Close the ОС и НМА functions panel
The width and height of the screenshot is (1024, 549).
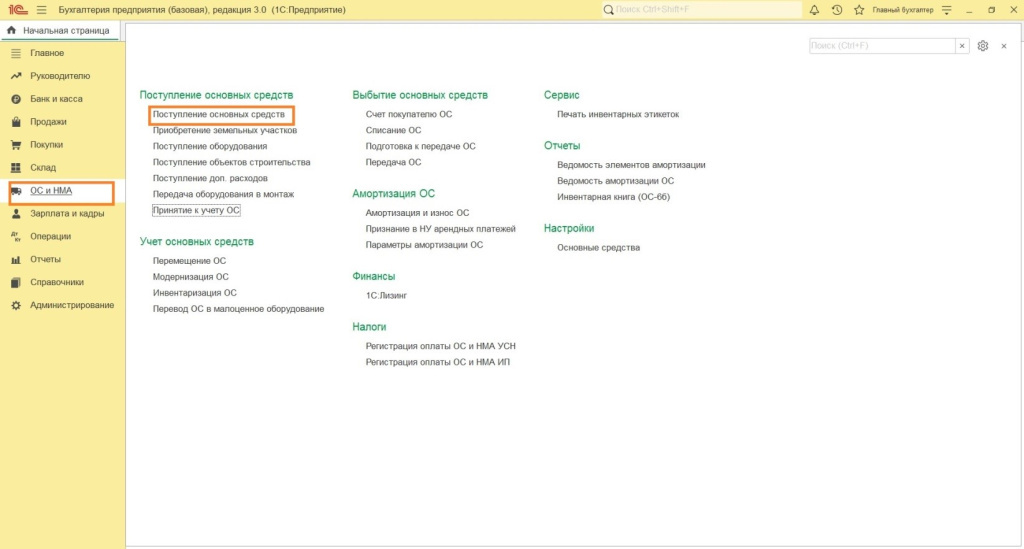tap(1003, 46)
